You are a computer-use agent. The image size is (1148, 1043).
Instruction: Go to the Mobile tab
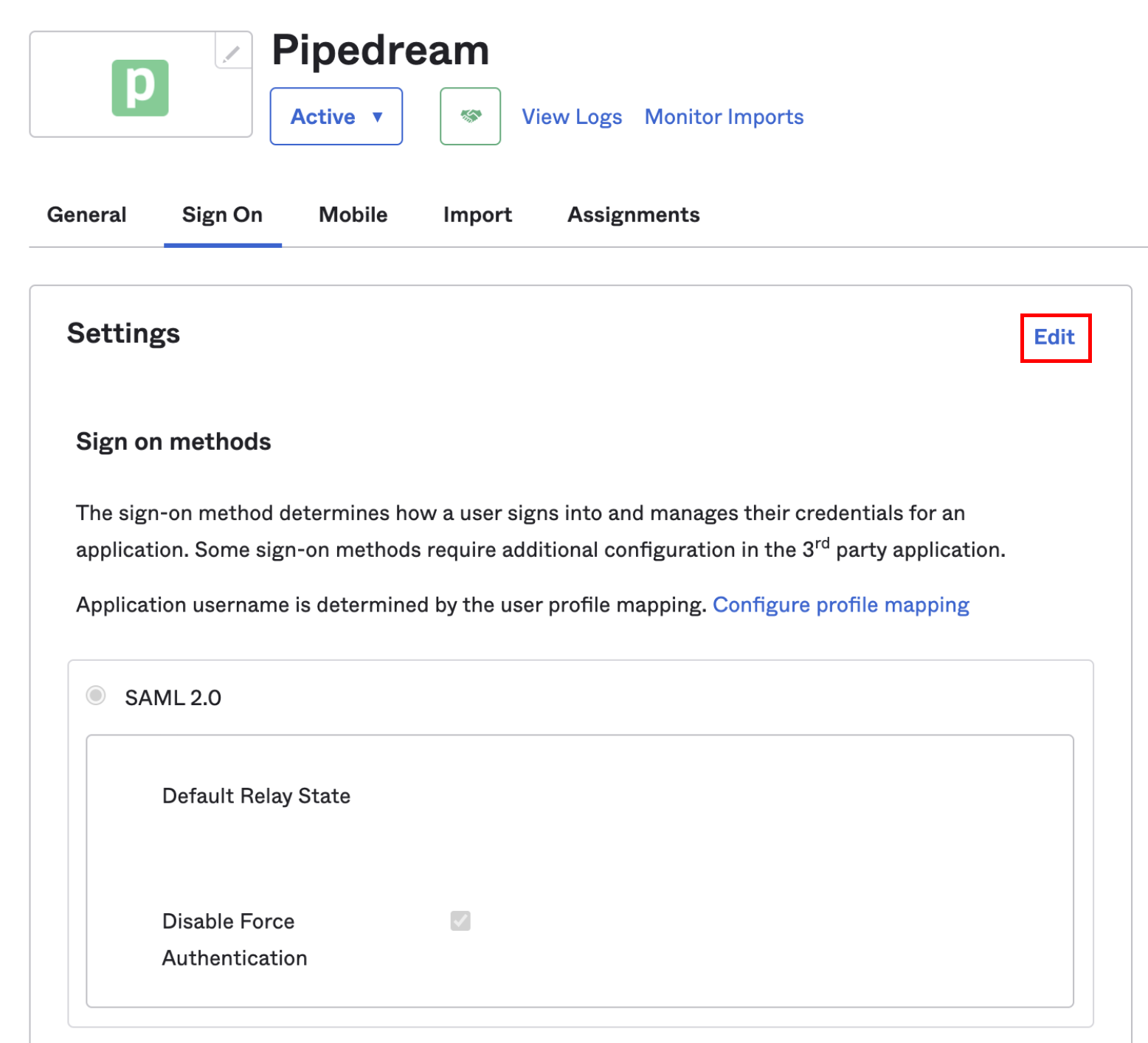[x=353, y=215]
